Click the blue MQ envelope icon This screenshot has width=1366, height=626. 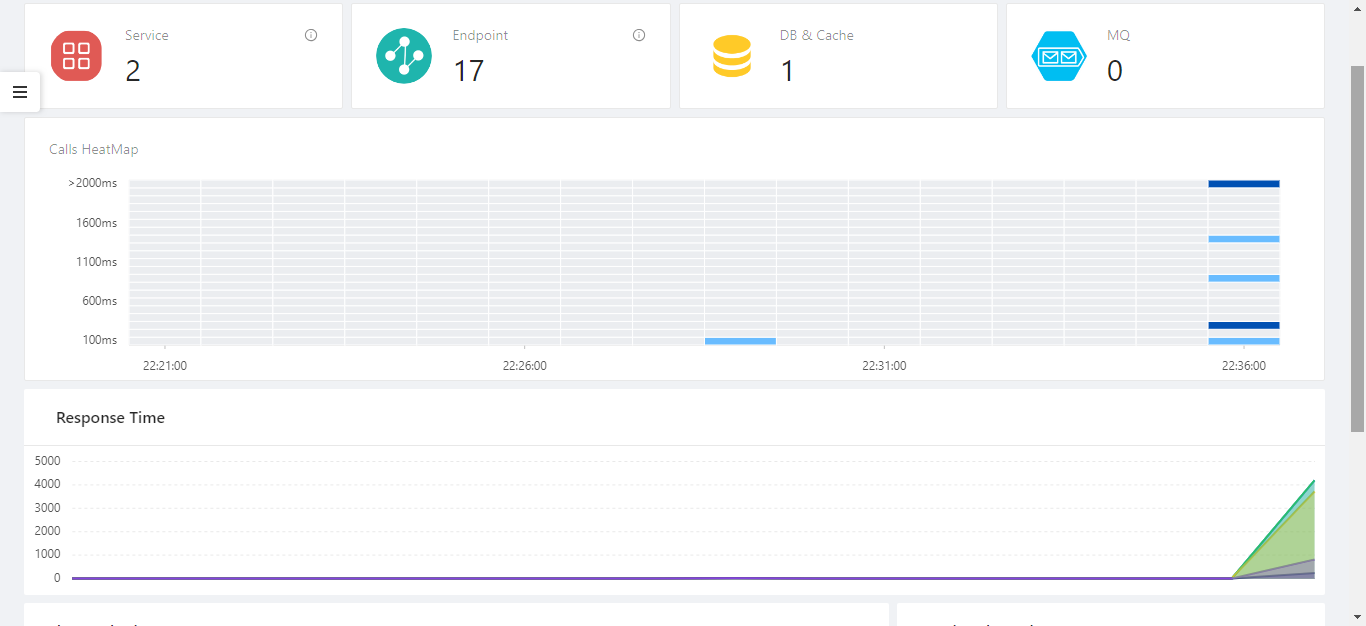click(1059, 56)
